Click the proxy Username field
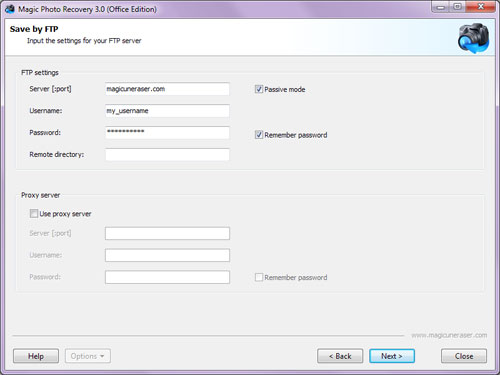The width and height of the screenshot is (500, 375). point(167,255)
